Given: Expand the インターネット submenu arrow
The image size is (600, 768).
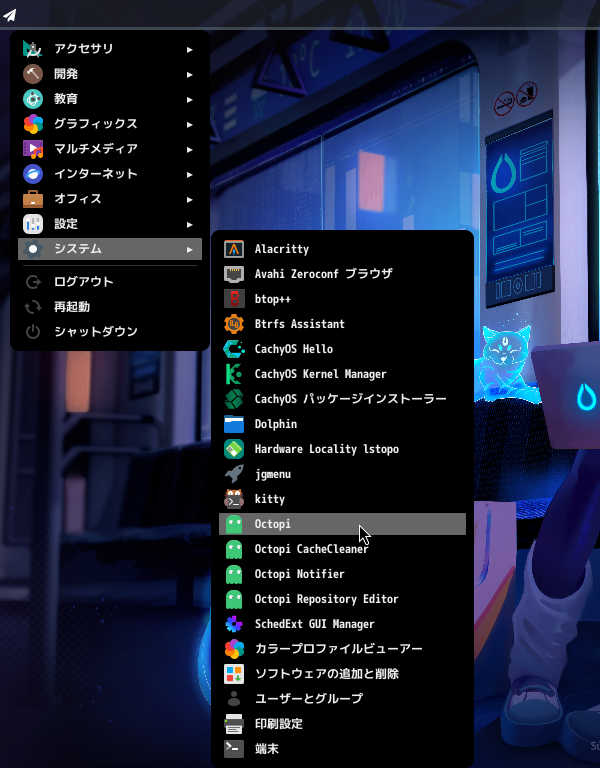Looking at the screenshot, I should (x=190, y=174).
